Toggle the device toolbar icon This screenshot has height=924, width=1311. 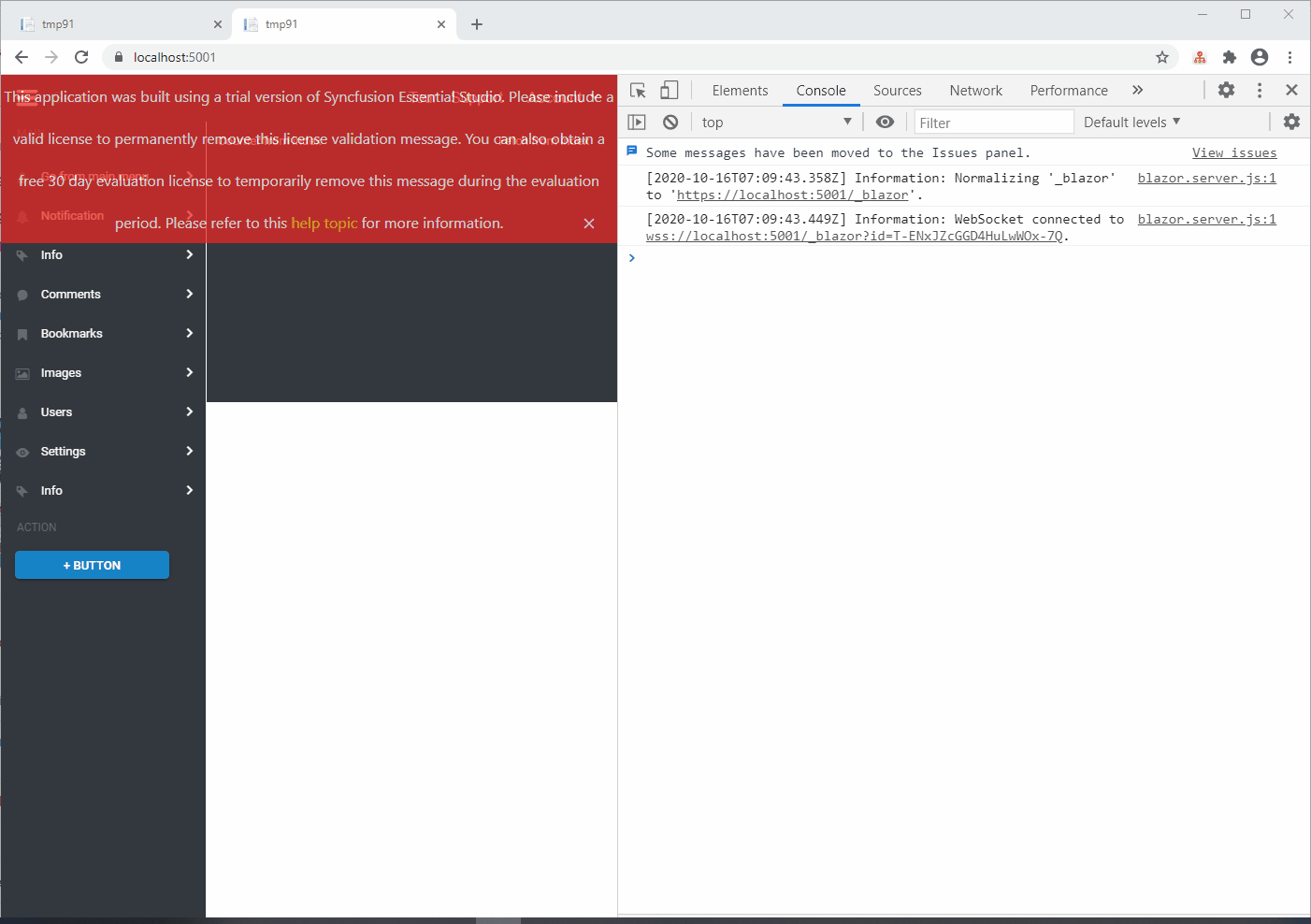(670, 91)
